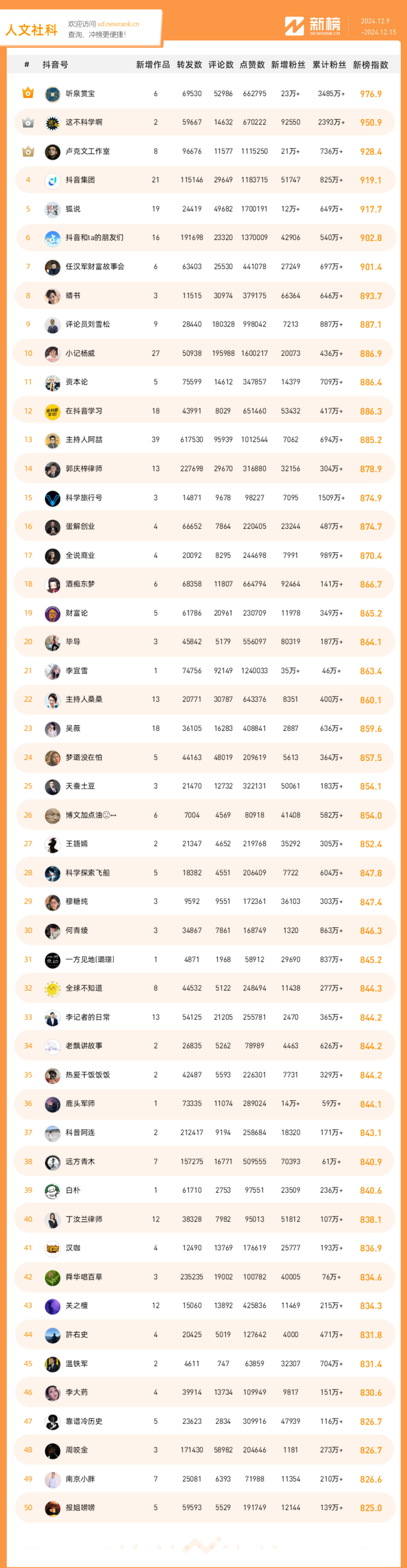The width and height of the screenshot is (407, 1568).
Task: Click the gold crown rank-one icon
Action: click(x=28, y=93)
